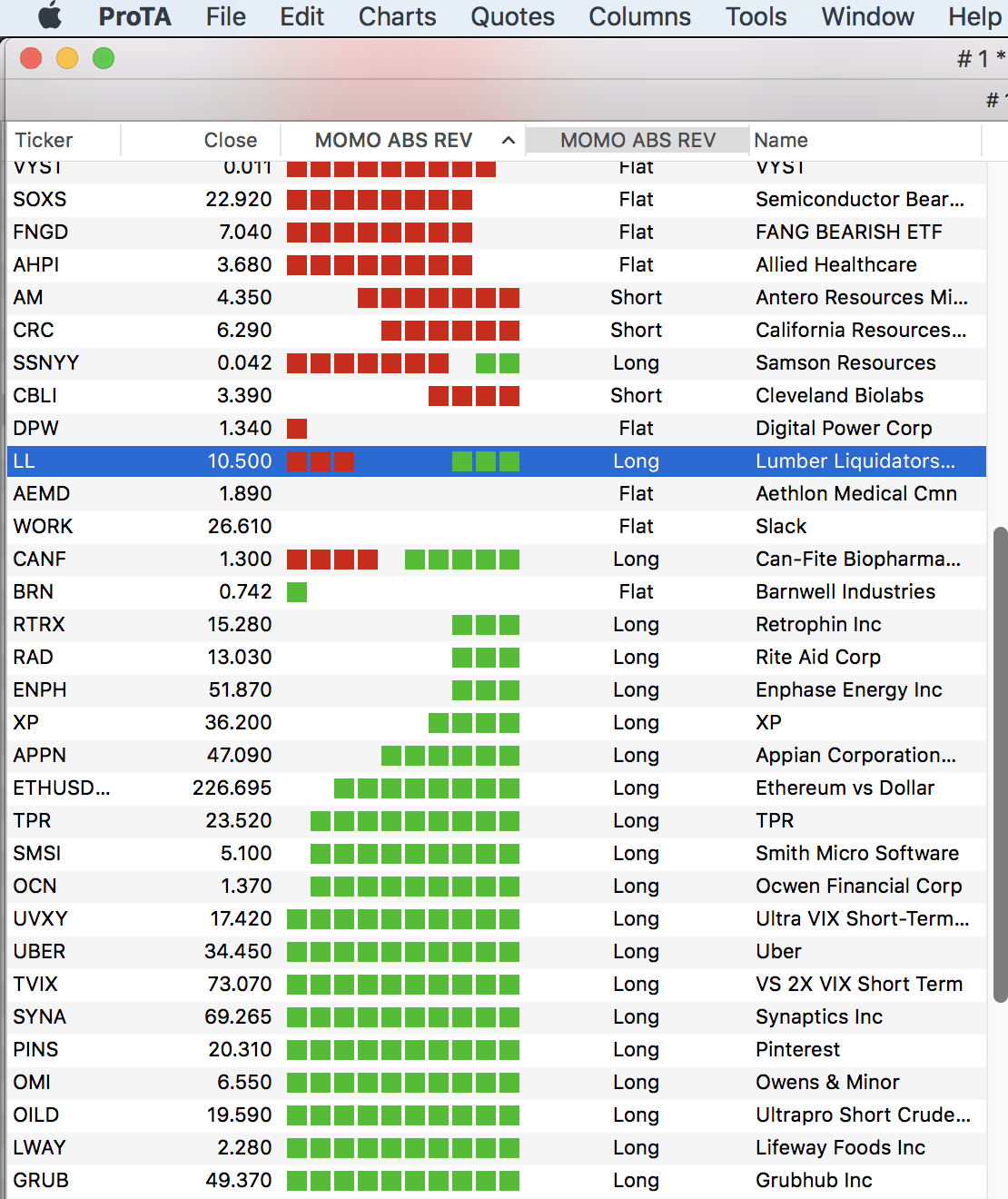Click close price 22.920 for SOXS
Image resolution: width=1008 pixels, height=1199 pixels.
[239, 200]
